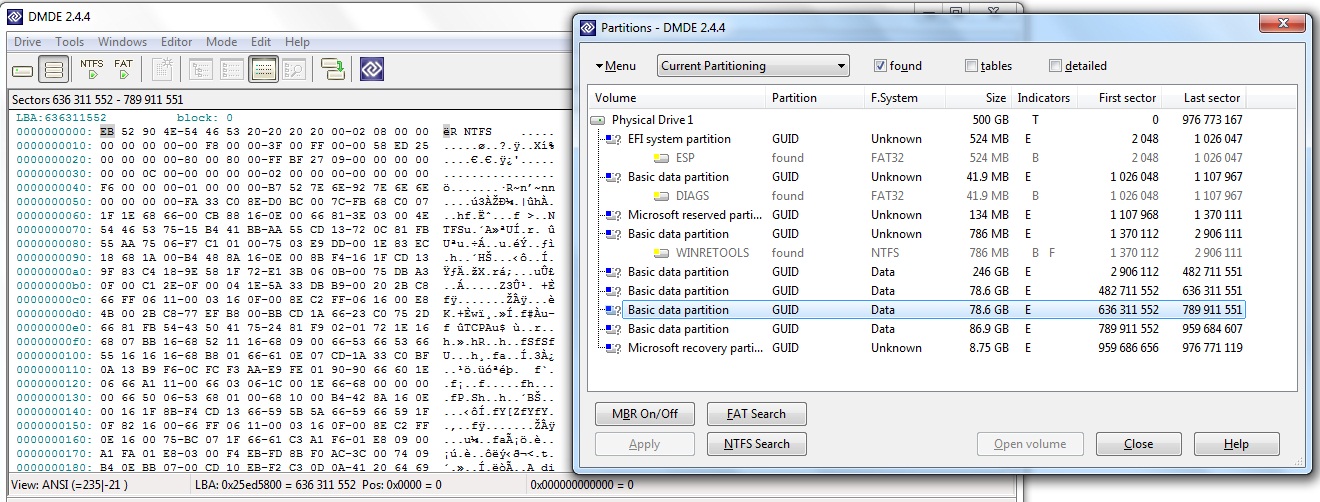Click the First sector column header
This screenshot has height=502, width=1320.
pyautogui.click(x=1119, y=98)
